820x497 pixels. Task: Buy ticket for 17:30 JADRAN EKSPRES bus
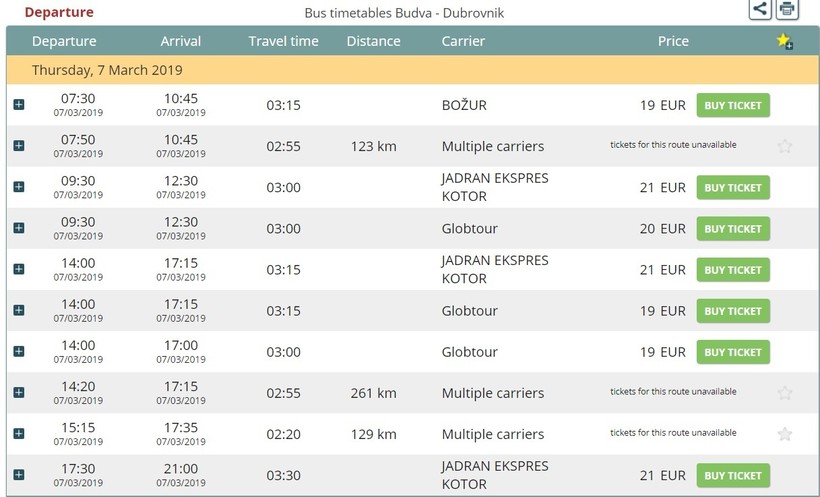coord(733,475)
